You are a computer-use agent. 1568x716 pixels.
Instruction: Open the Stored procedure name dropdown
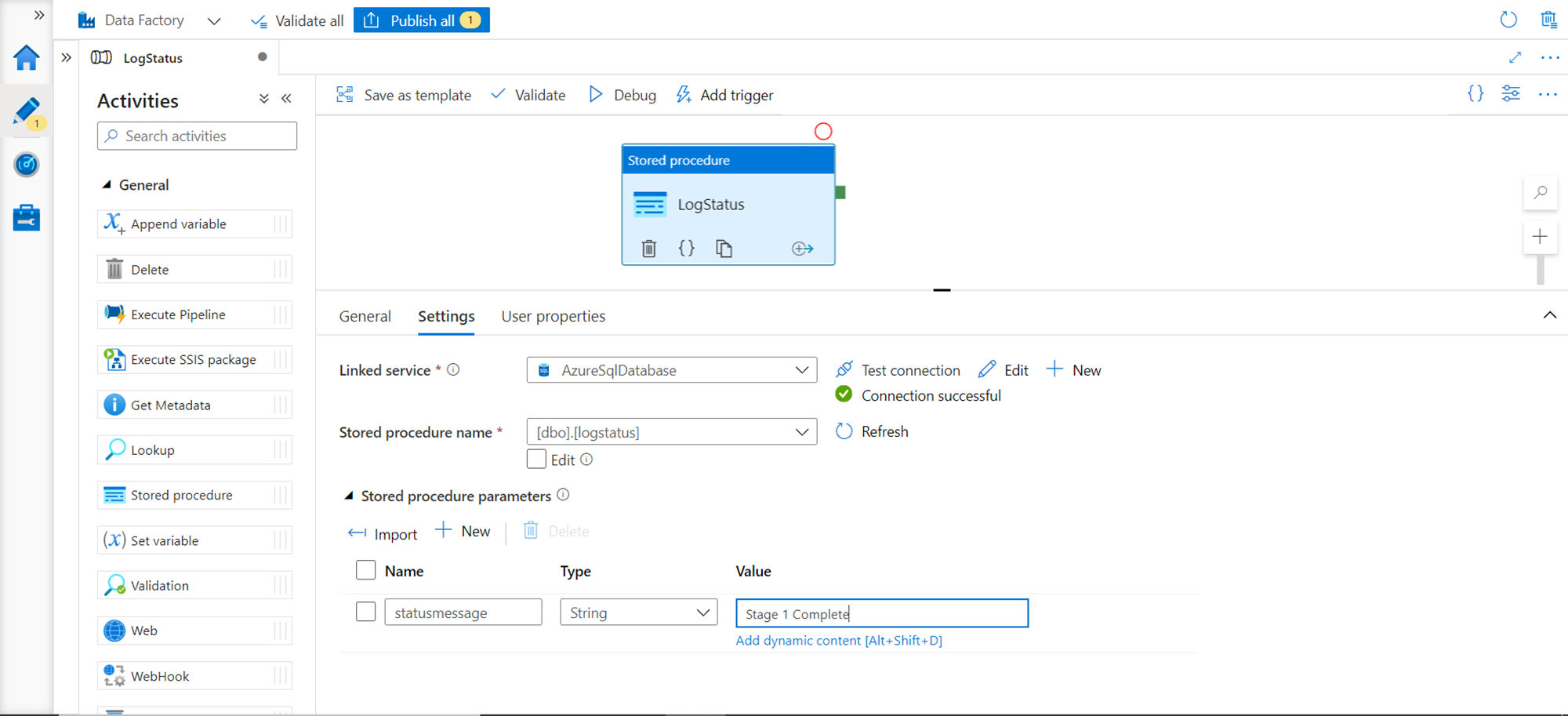(671, 432)
